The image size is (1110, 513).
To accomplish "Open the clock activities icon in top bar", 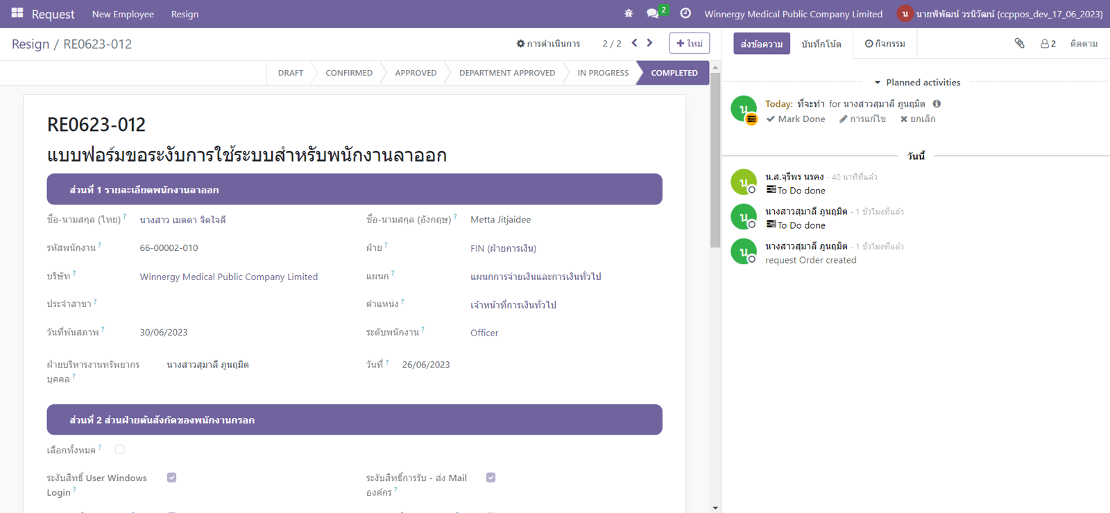I will click(x=685, y=14).
